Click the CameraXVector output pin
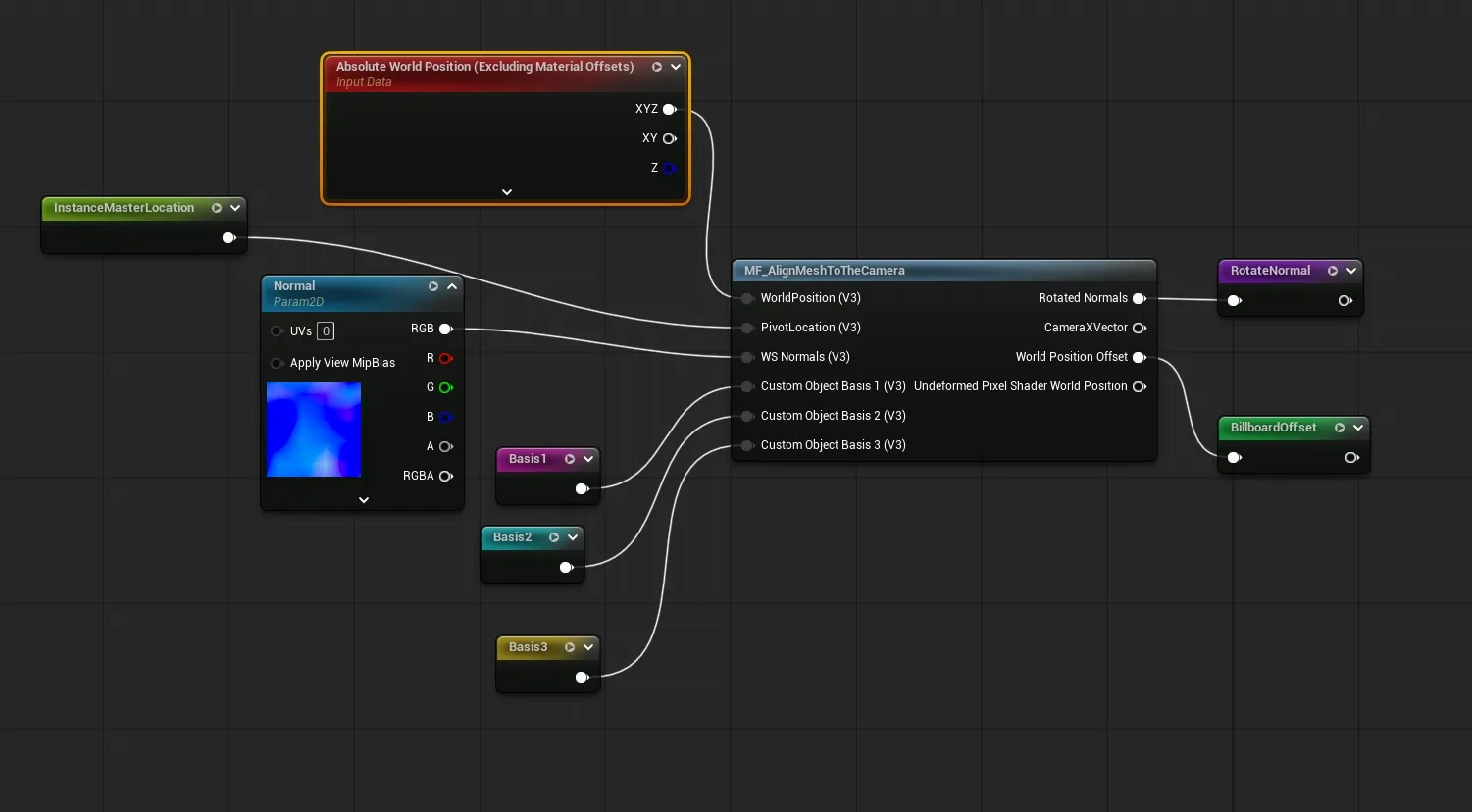This screenshot has width=1472, height=812. (x=1140, y=328)
